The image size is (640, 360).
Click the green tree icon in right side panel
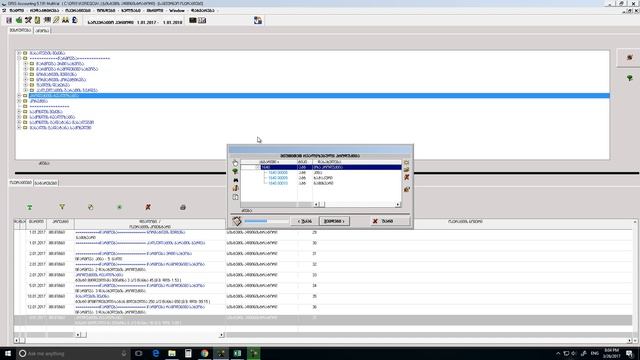coord(630,78)
